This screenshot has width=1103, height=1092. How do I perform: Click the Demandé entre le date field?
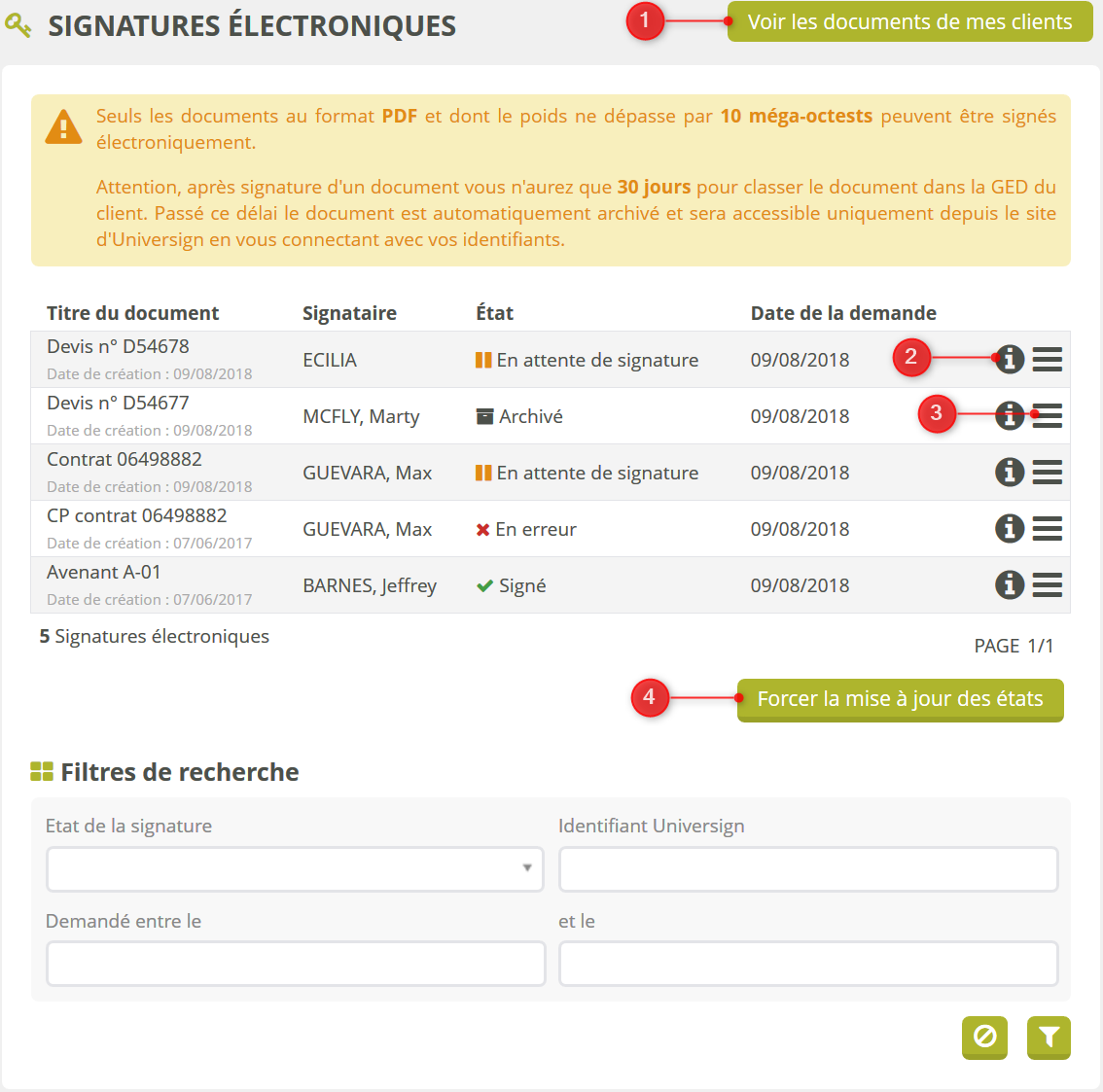click(x=295, y=964)
